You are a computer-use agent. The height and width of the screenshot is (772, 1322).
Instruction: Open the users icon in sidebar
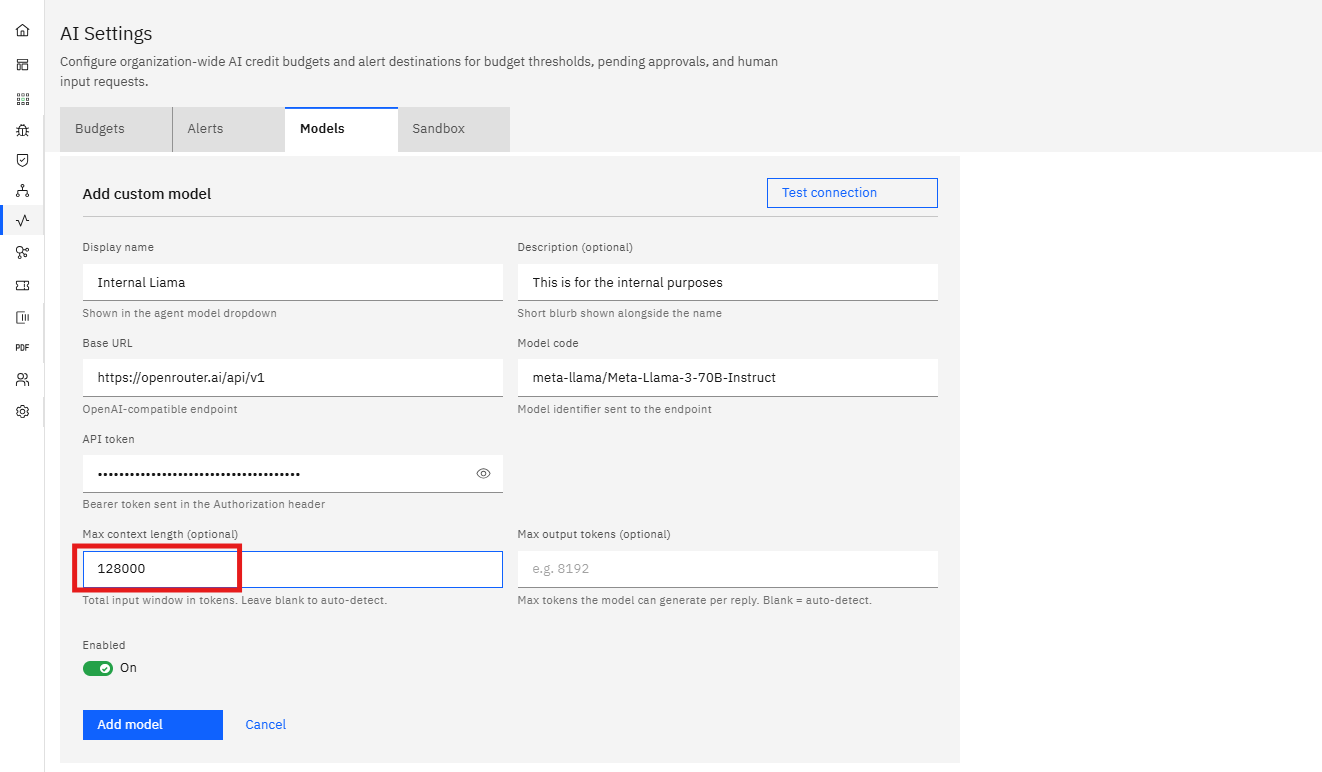22,380
